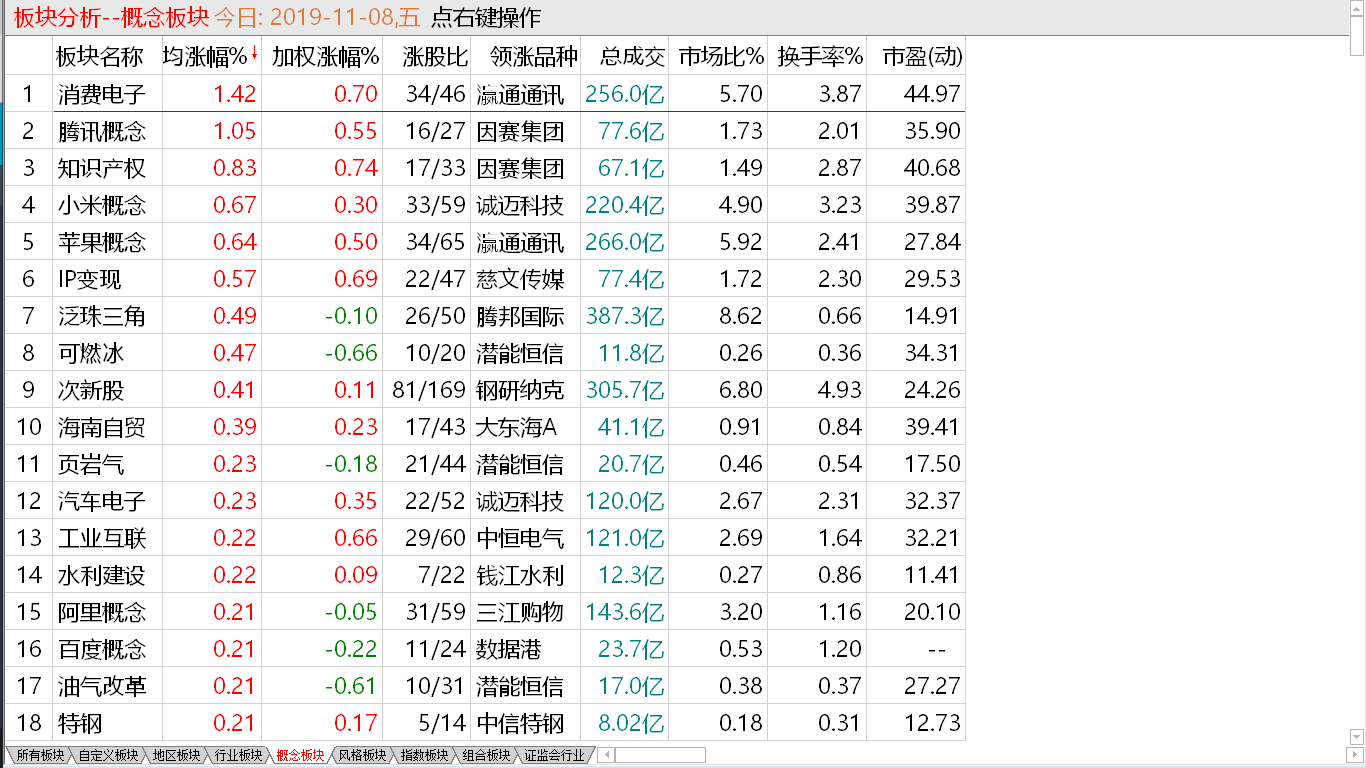Click the 板块分析--概念板块 title text
Viewport: 1366px width, 768px height.
click(112, 18)
